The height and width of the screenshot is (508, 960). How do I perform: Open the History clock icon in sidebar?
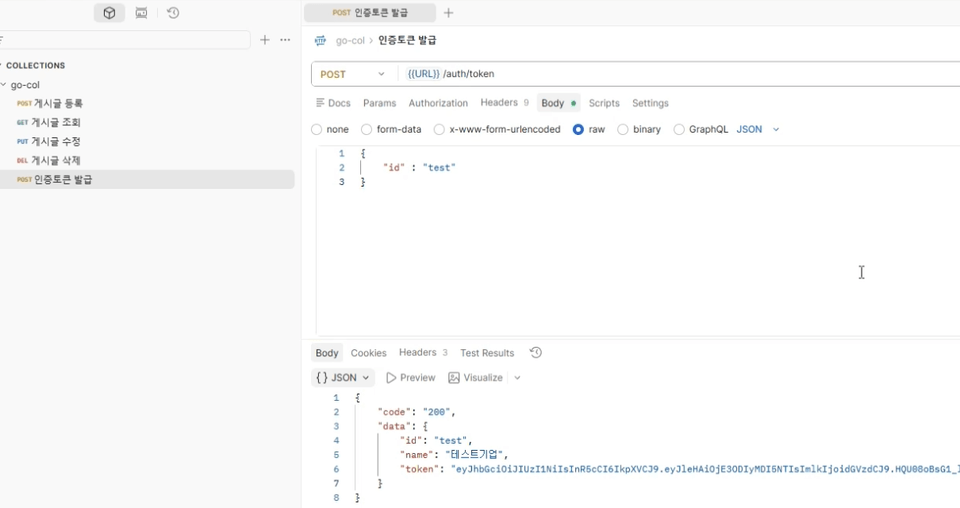[x=173, y=13]
